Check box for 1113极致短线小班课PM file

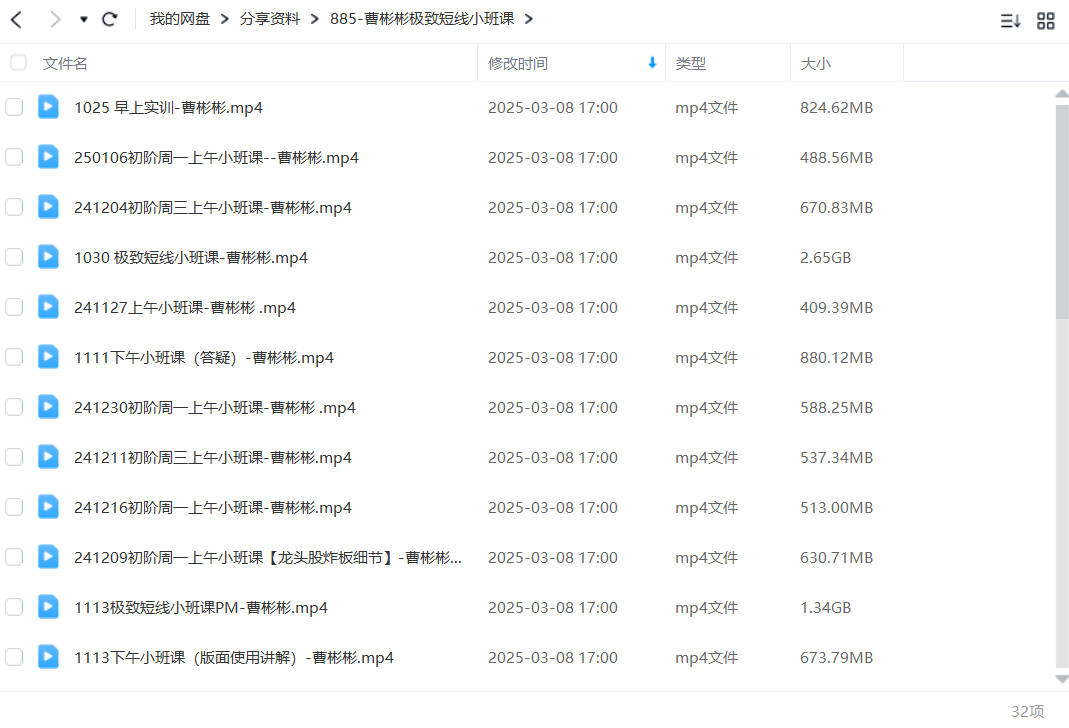point(14,607)
